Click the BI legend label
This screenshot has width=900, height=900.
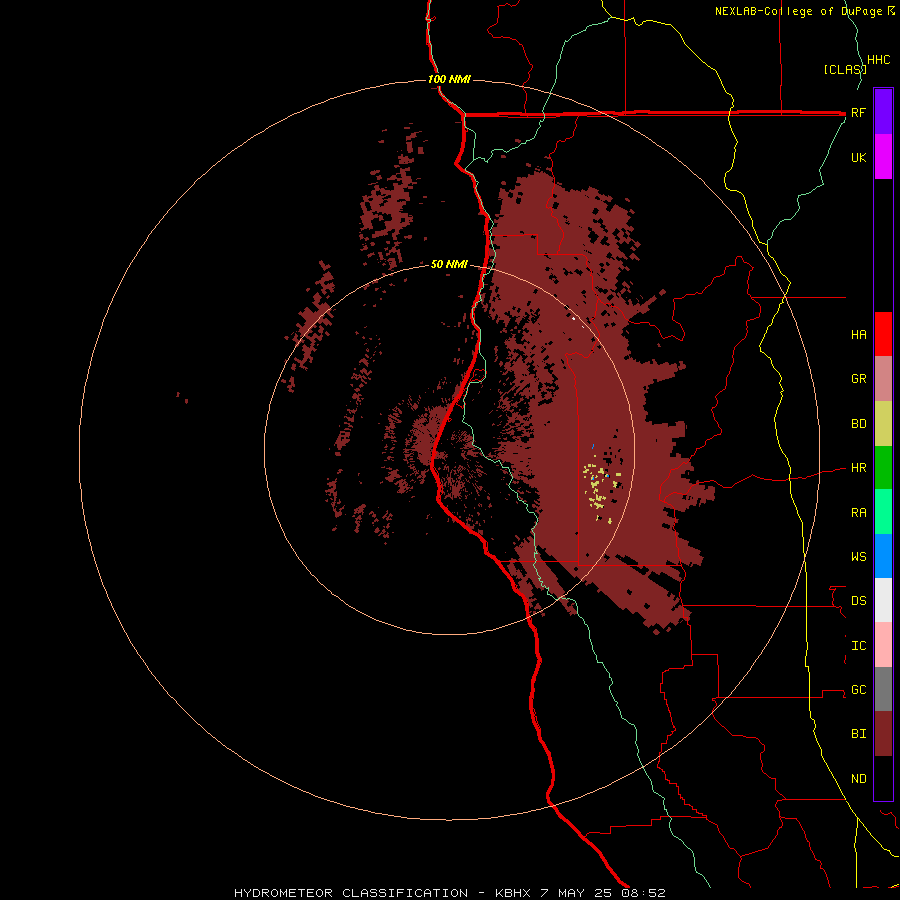(858, 734)
